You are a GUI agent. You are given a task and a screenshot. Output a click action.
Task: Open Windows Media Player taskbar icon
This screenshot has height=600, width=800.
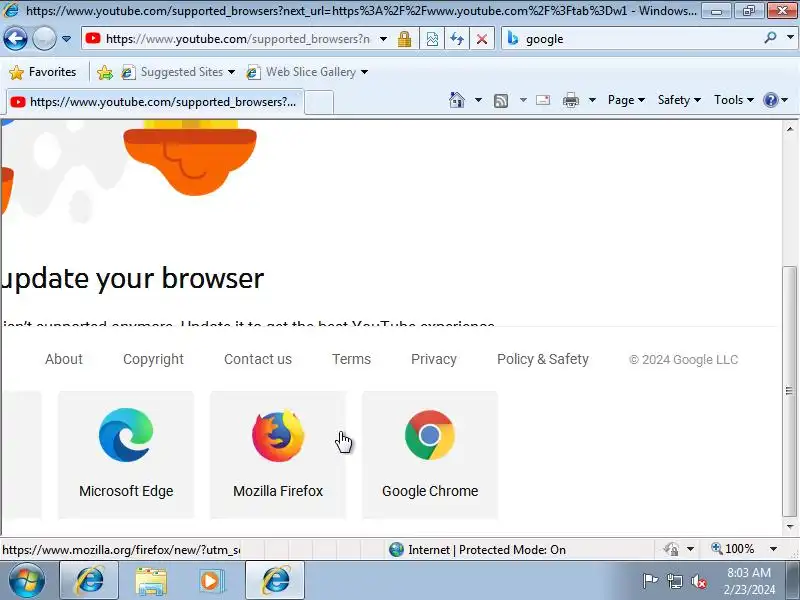click(x=210, y=581)
